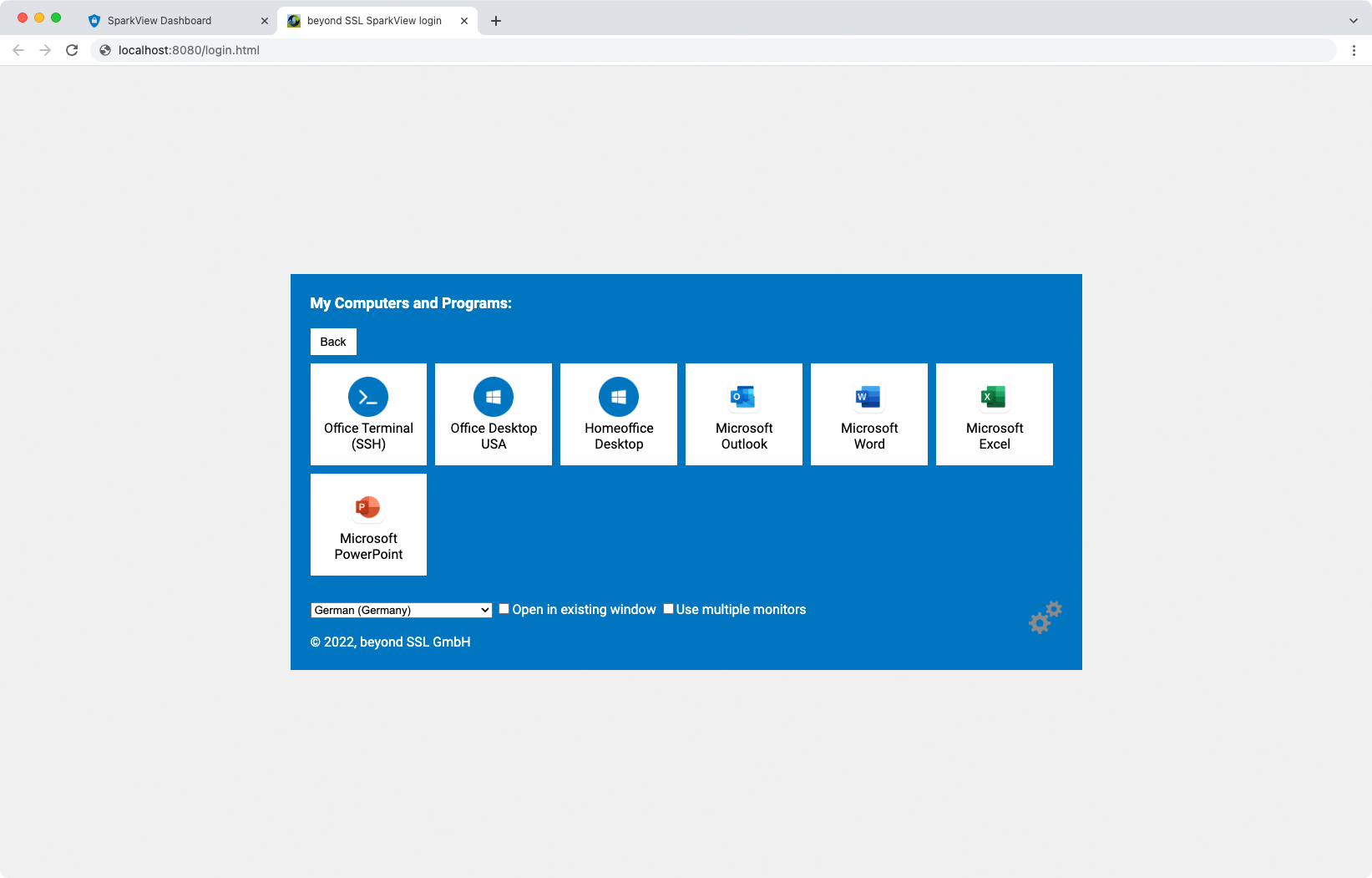Image resolution: width=1372 pixels, height=878 pixels.
Task: Open the Office Terminal (SSH) icon
Action: (368, 397)
